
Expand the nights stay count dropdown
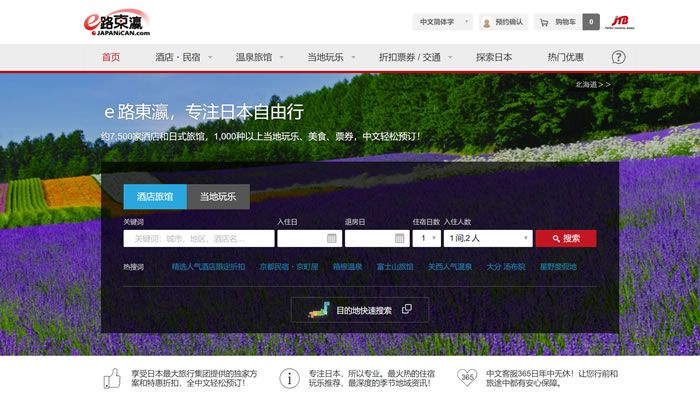[x=427, y=239]
